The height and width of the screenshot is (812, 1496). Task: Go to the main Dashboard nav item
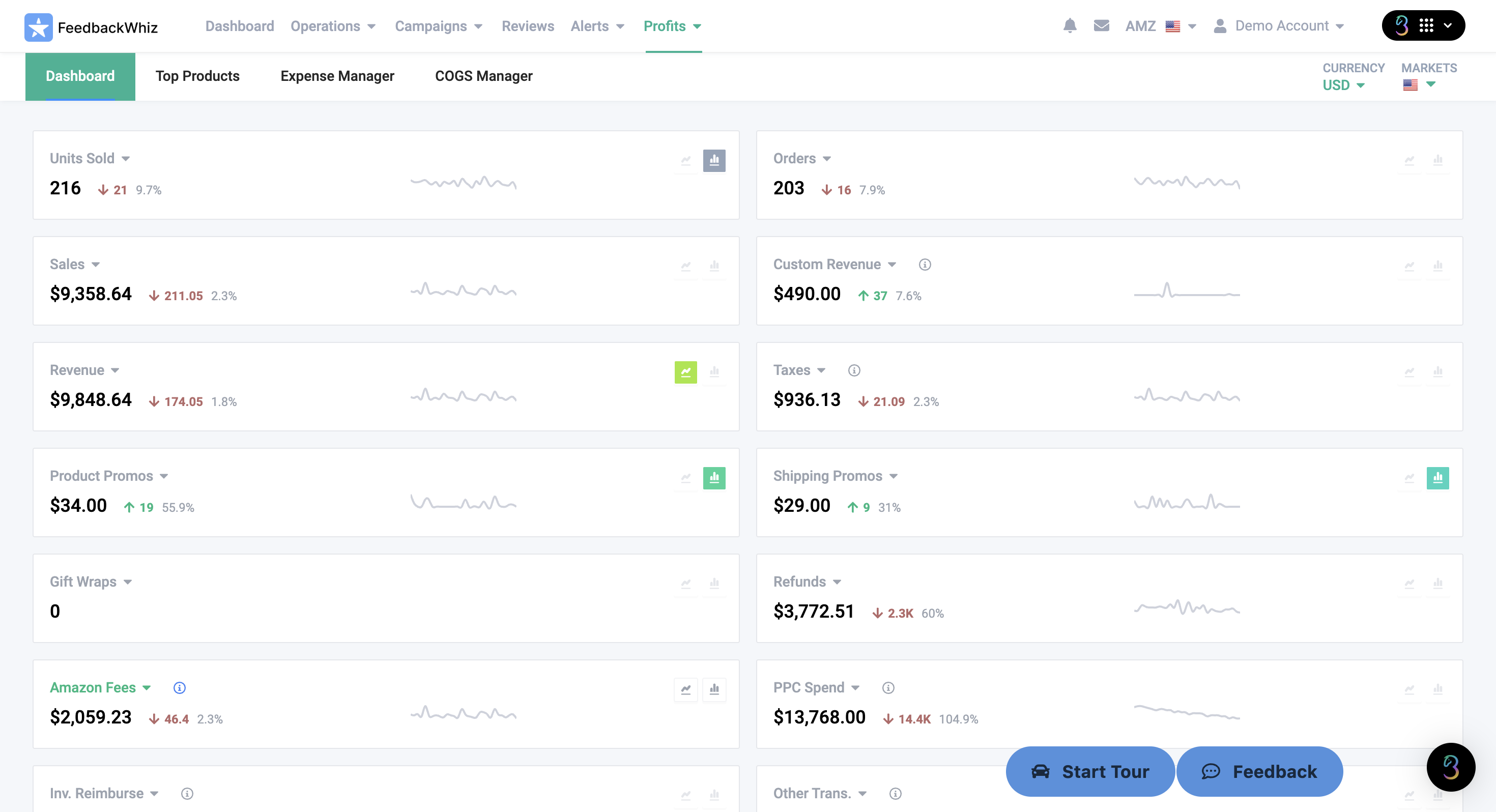(x=239, y=26)
